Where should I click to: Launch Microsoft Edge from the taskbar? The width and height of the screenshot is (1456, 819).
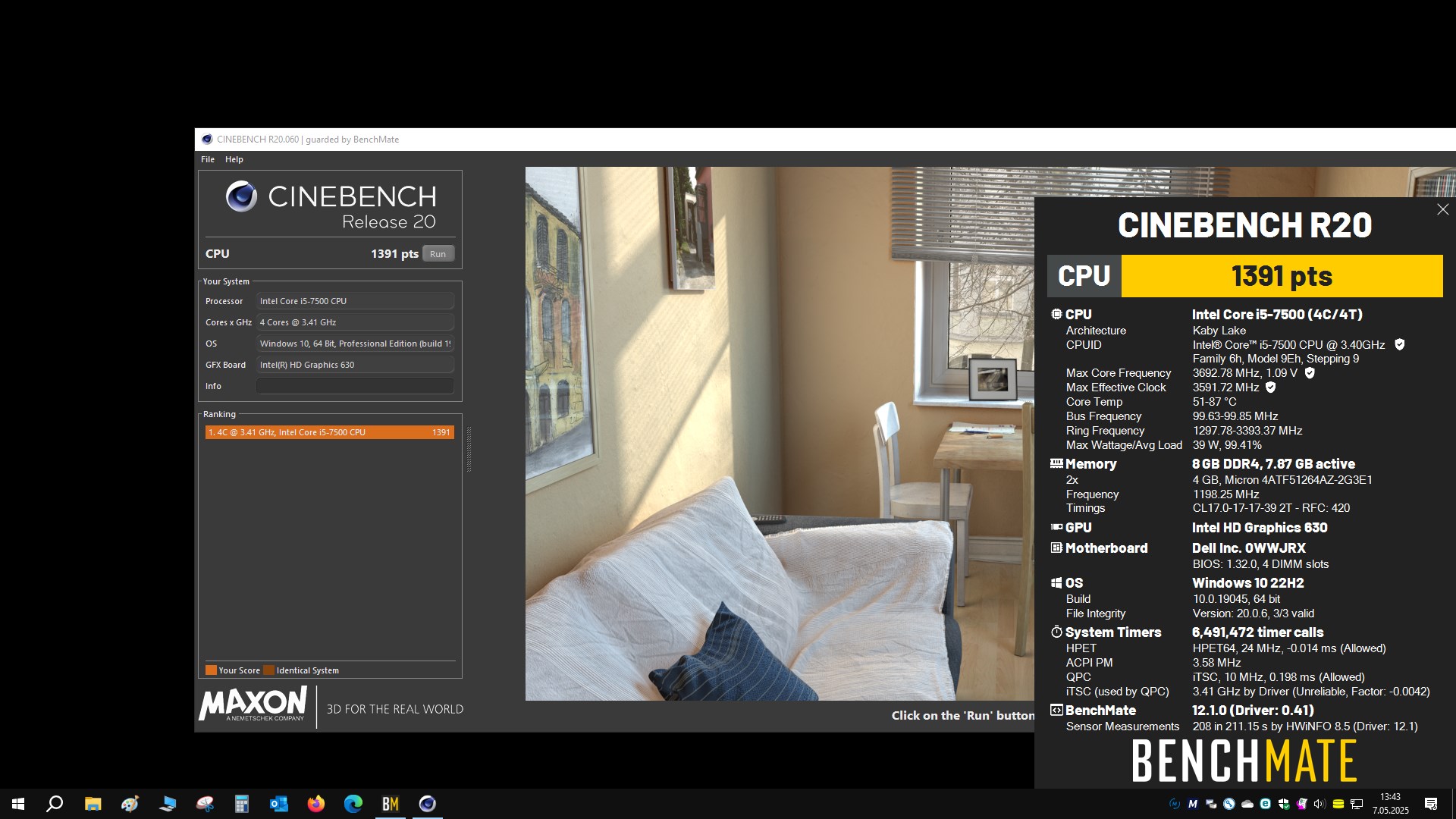pyautogui.click(x=353, y=804)
